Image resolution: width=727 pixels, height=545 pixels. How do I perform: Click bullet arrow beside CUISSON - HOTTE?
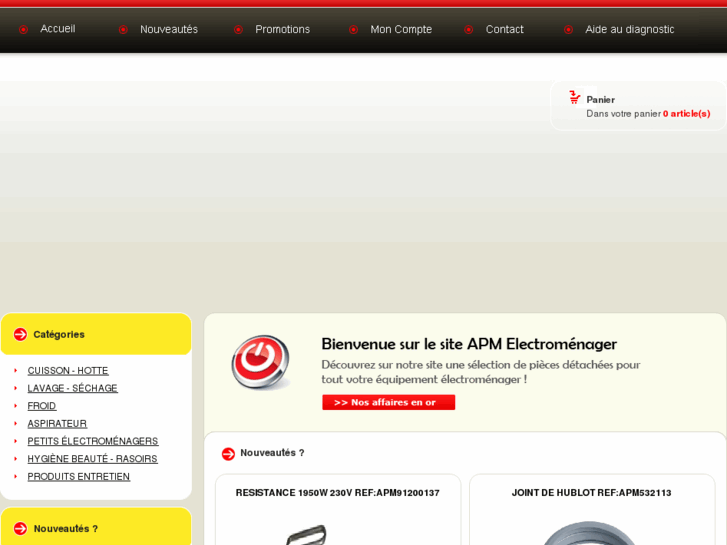point(16,370)
